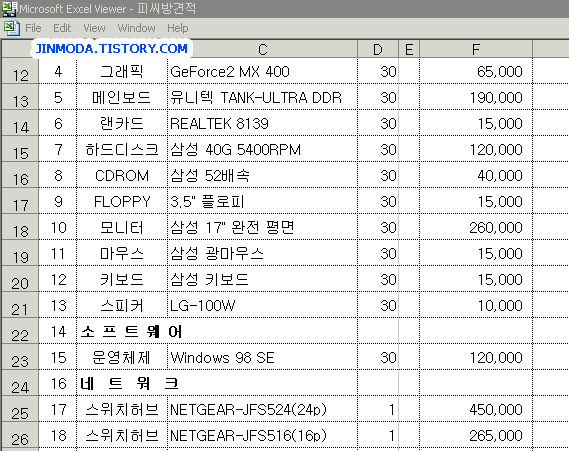The width and height of the screenshot is (569, 451).
Task: Click price cell 450,000
Action: point(476,409)
